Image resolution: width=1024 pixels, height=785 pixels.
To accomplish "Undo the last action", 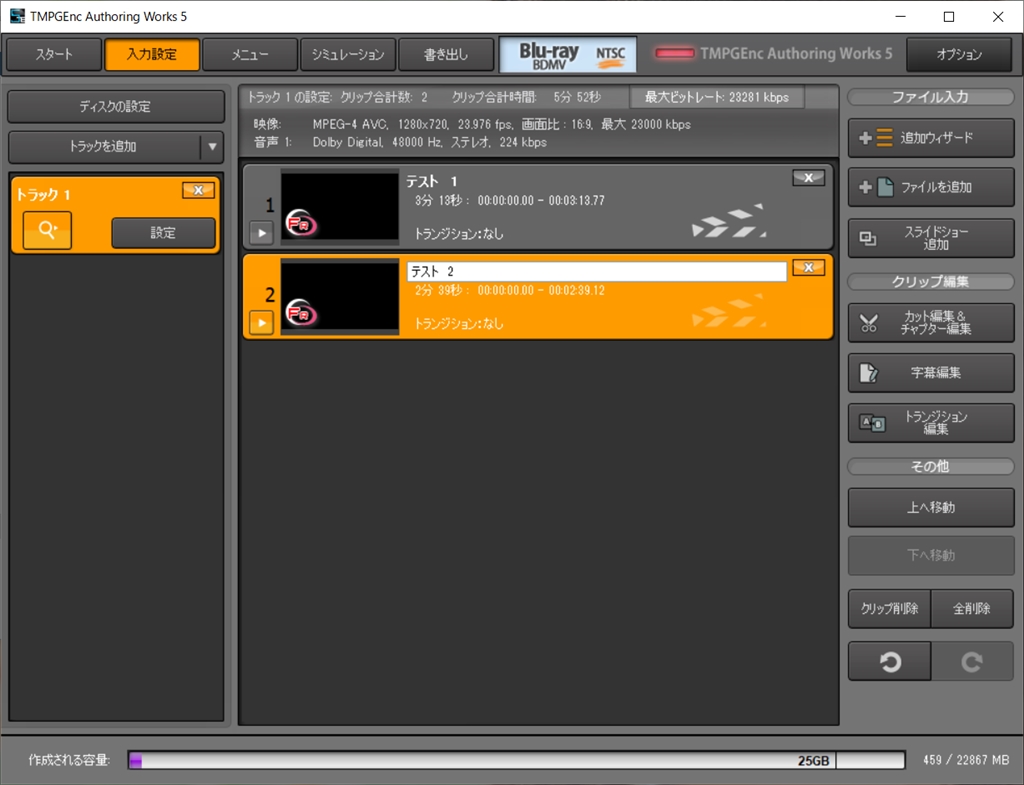I will coord(889,662).
